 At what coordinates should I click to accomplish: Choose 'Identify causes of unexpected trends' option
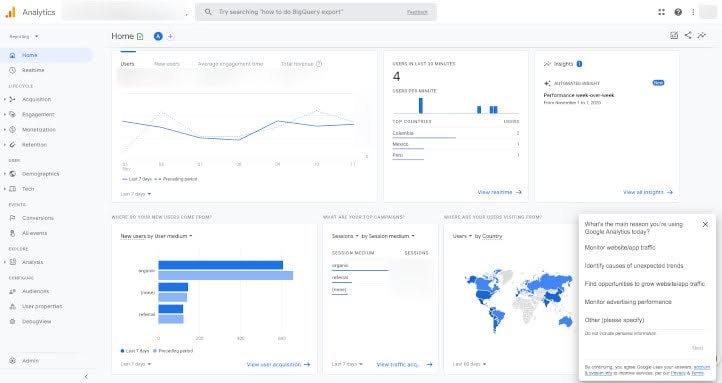pos(634,266)
